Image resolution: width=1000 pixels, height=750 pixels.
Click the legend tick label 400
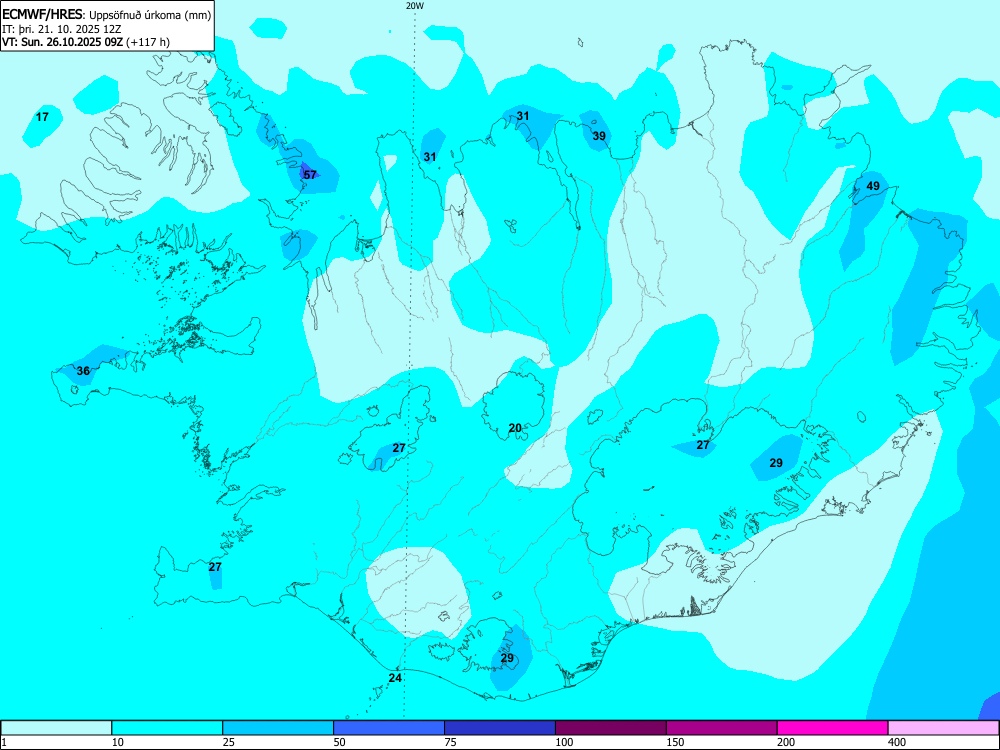(x=897, y=742)
